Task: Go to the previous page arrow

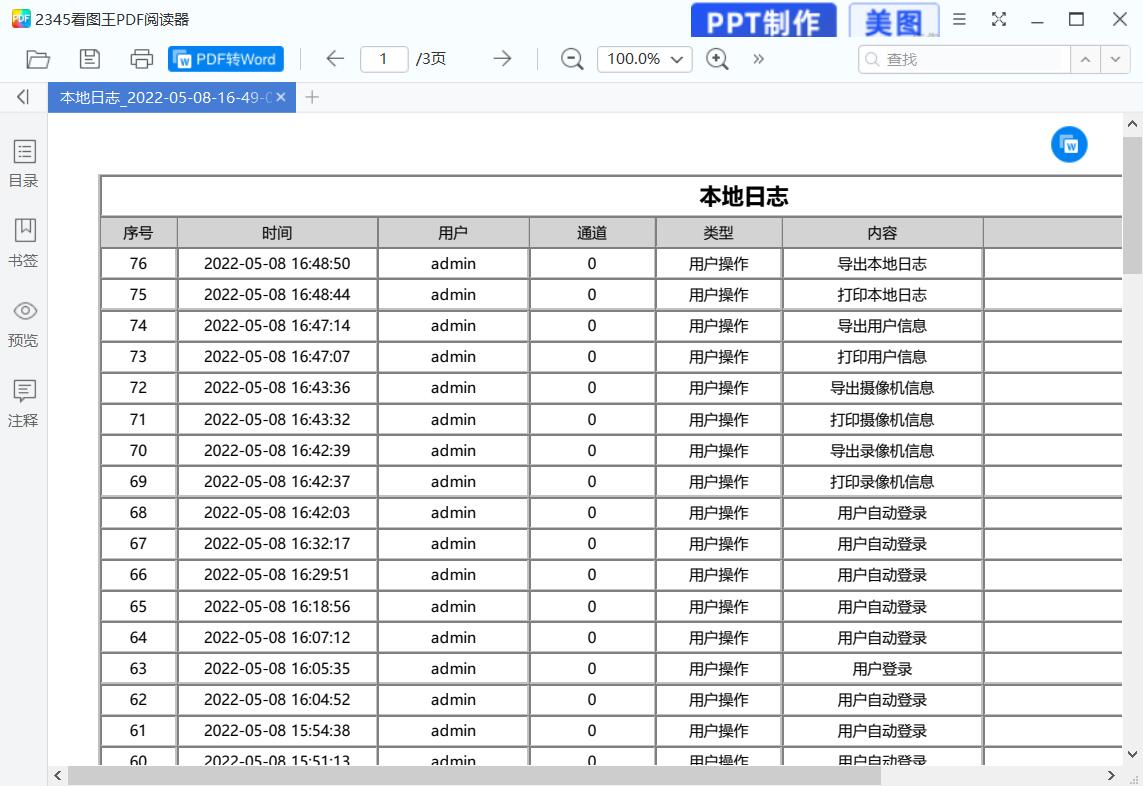Action: coord(335,59)
